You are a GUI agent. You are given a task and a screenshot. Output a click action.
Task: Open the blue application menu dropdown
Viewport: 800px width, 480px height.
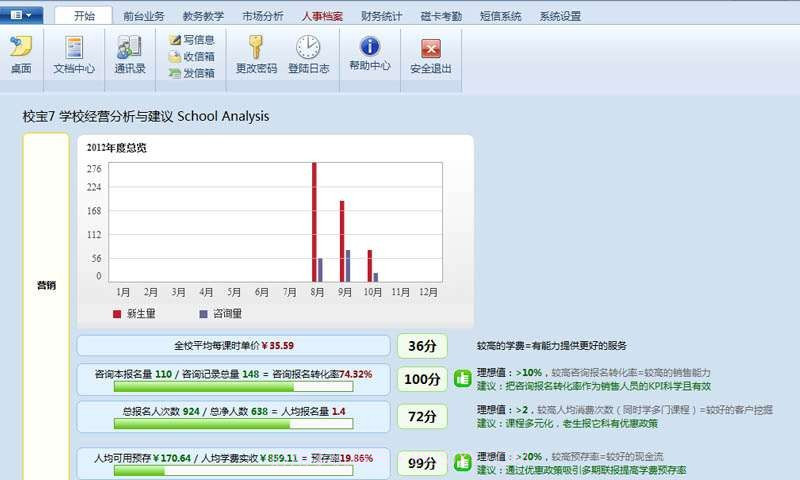tap(21, 15)
